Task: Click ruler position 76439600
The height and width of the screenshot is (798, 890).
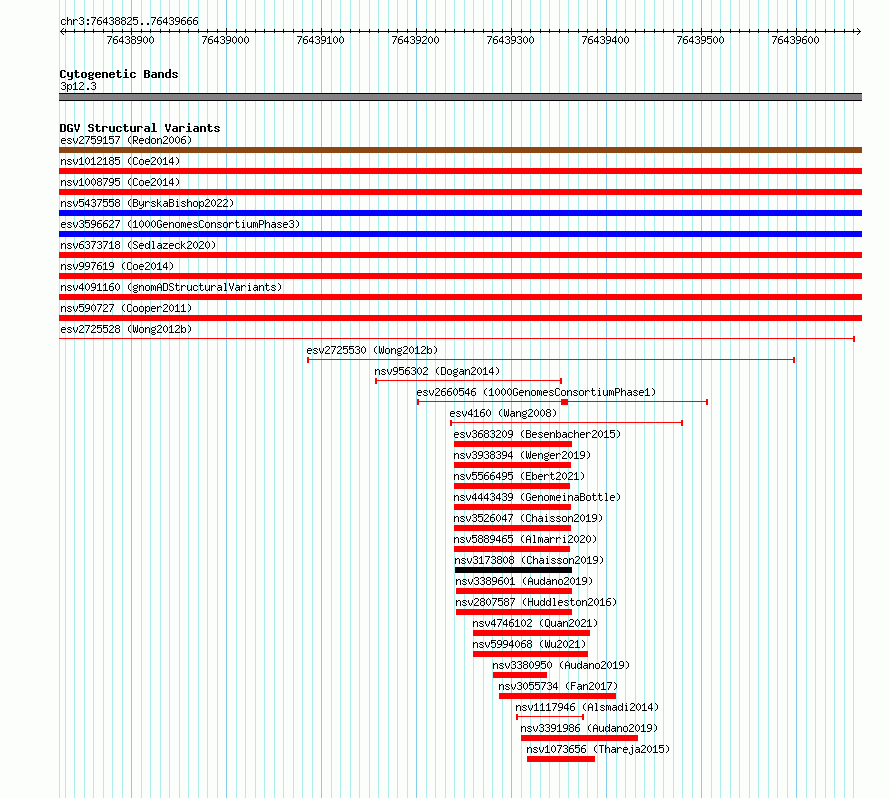Action: click(x=795, y=40)
